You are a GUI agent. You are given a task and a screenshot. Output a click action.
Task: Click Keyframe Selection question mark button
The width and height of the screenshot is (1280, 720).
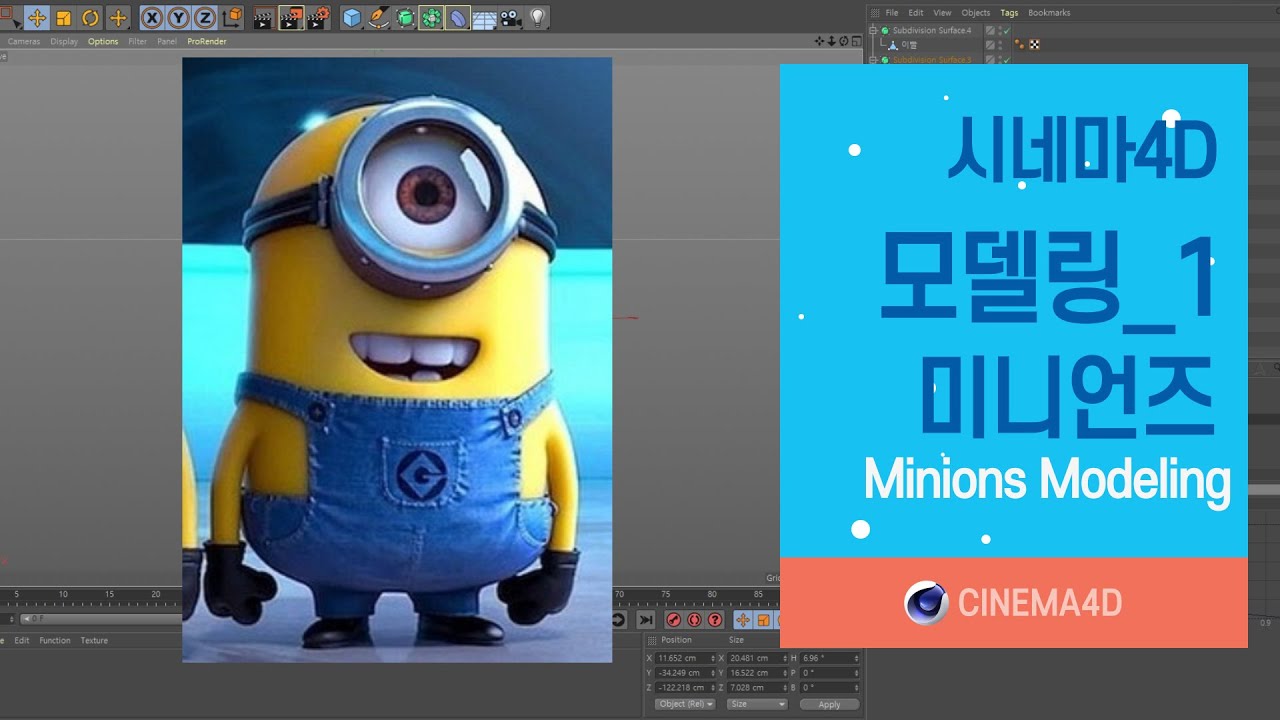pyautogui.click(x=714, y=620)
